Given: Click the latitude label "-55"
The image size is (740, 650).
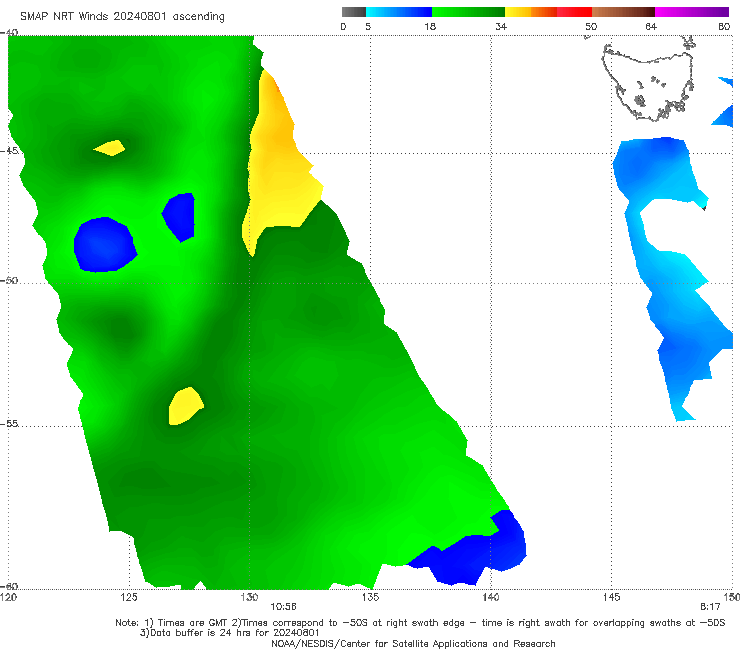Looking at the screenshot, I should click(x=9, y=424).
